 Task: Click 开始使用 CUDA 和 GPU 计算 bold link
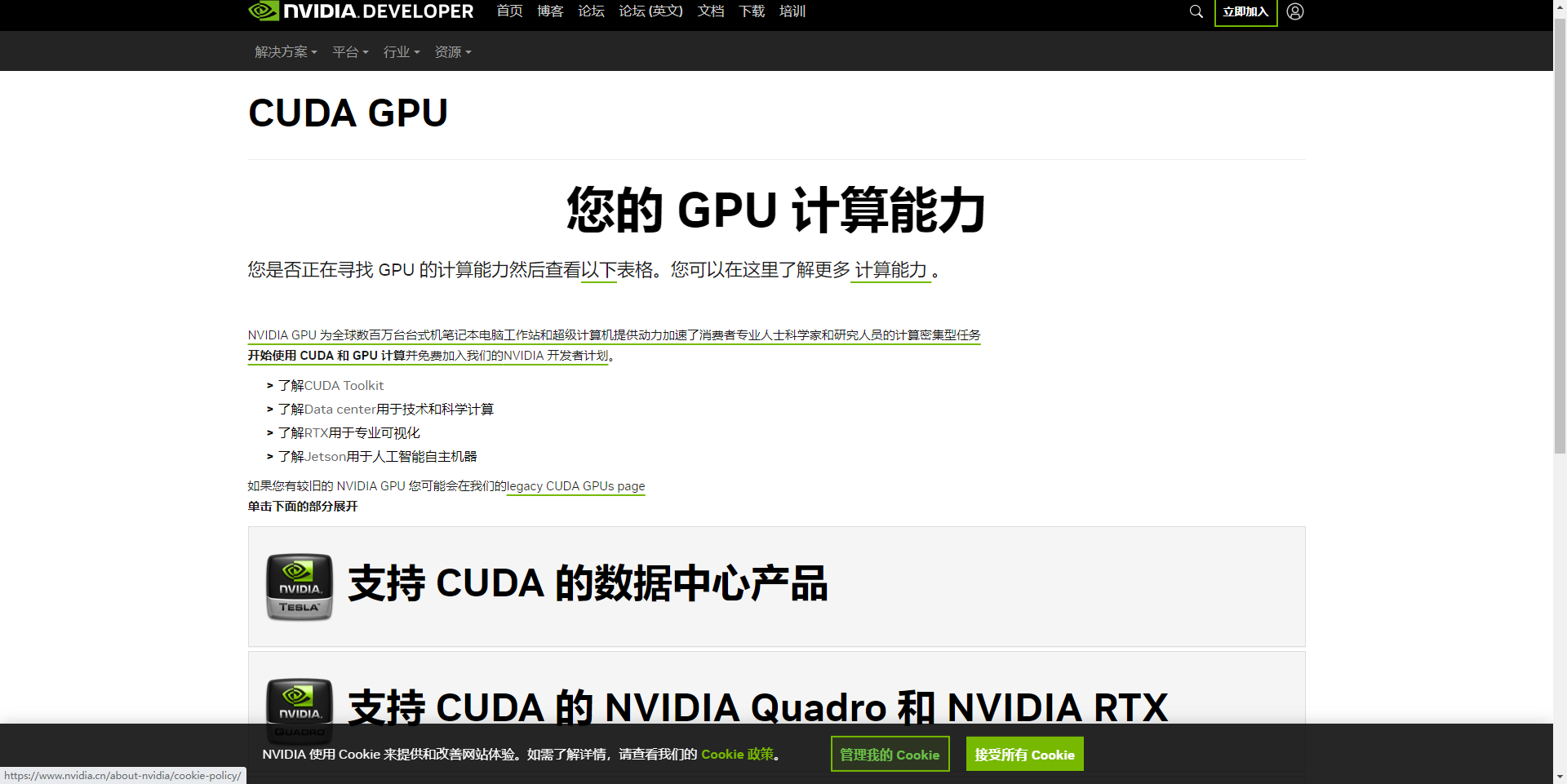click(326, 356)
